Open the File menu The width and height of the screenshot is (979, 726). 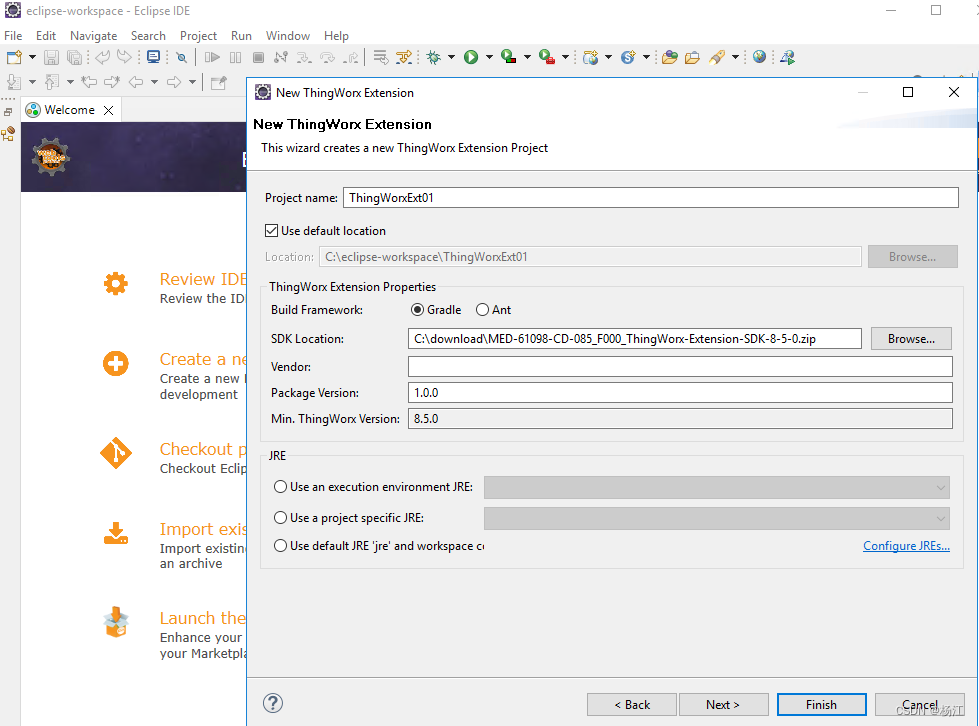point(13,36)
